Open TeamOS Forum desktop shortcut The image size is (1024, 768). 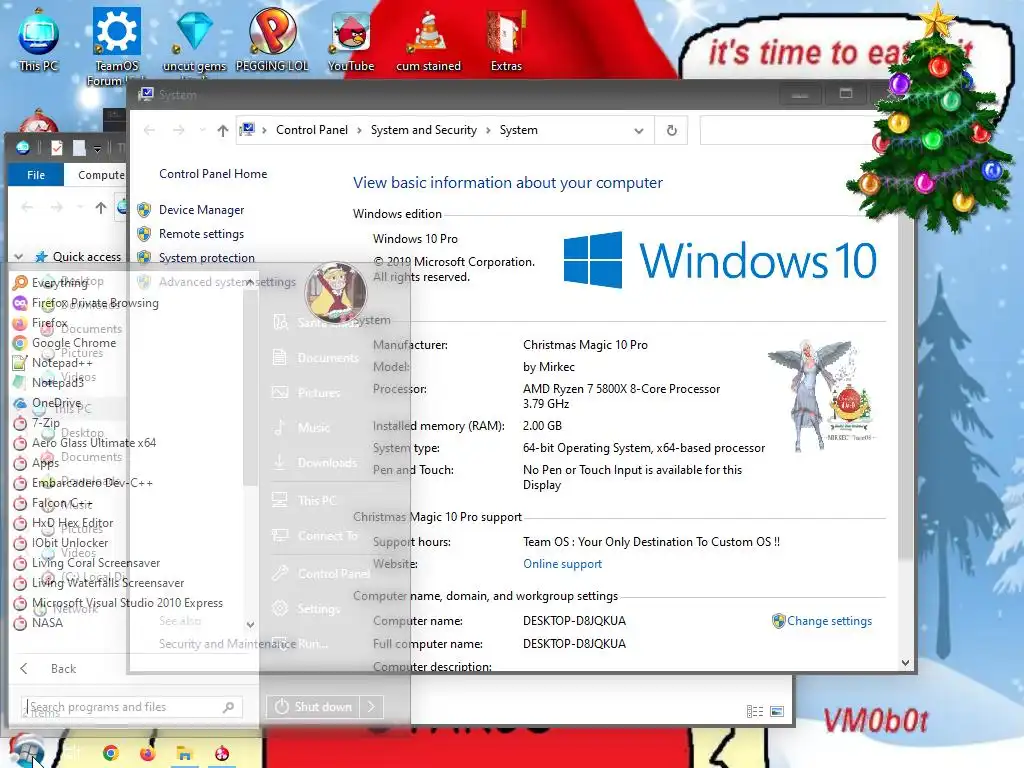pyautogui.click(x=116, y=46)
